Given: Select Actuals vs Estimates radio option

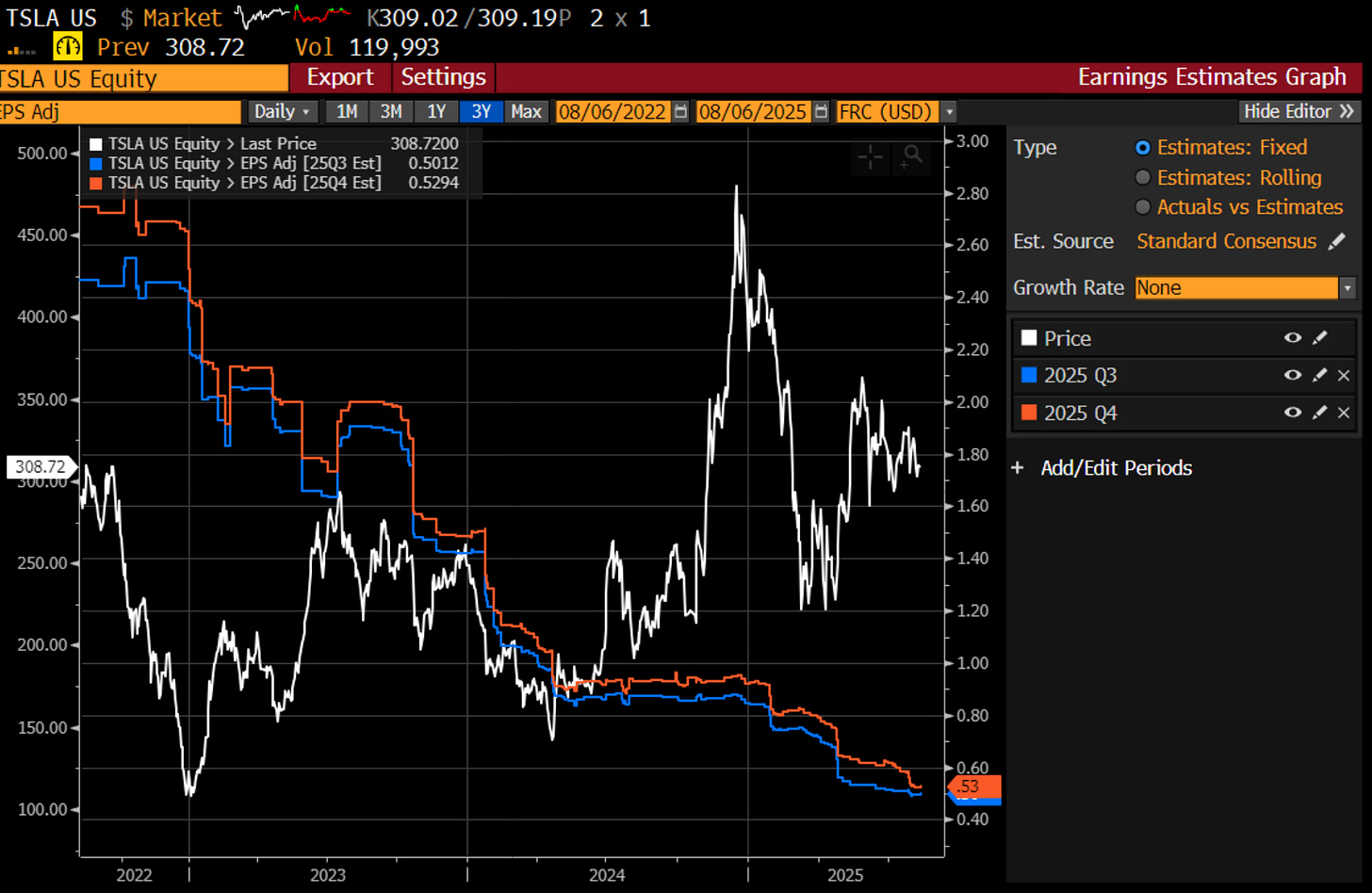Looking at the screenshot, I should [x=1143, y=207].
